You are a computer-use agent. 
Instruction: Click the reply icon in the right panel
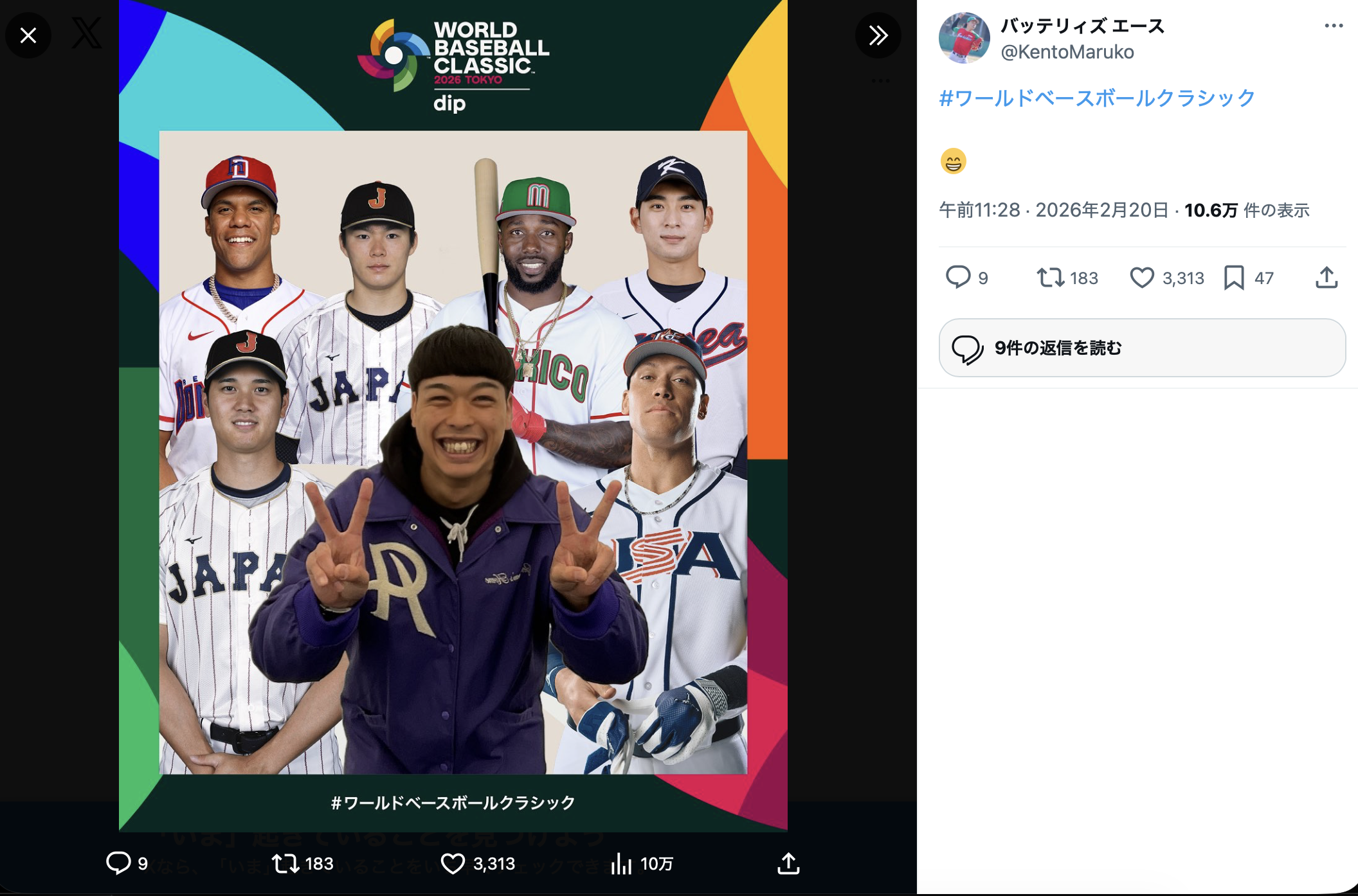pyautogui.click(x=957, y=278)
